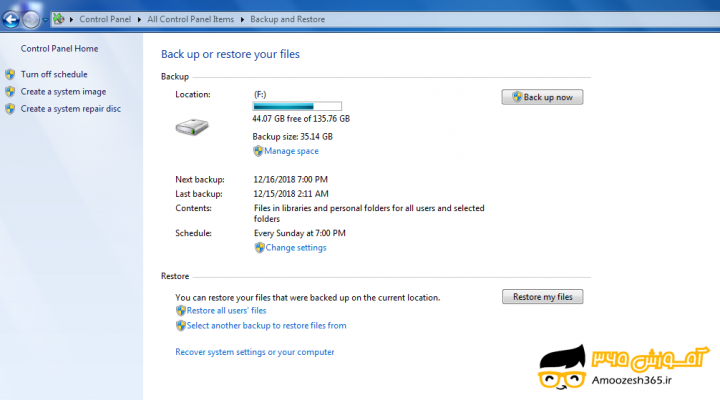Click the Restore my files button
Viewport: 720px width, 400px height.
[543, 297]
